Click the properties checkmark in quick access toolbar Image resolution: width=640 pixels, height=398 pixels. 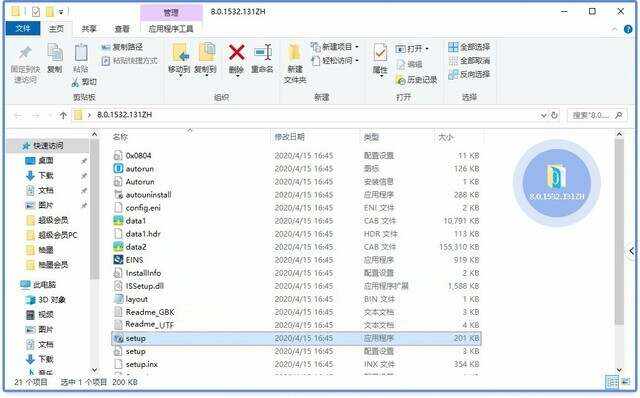pos(36,11)
